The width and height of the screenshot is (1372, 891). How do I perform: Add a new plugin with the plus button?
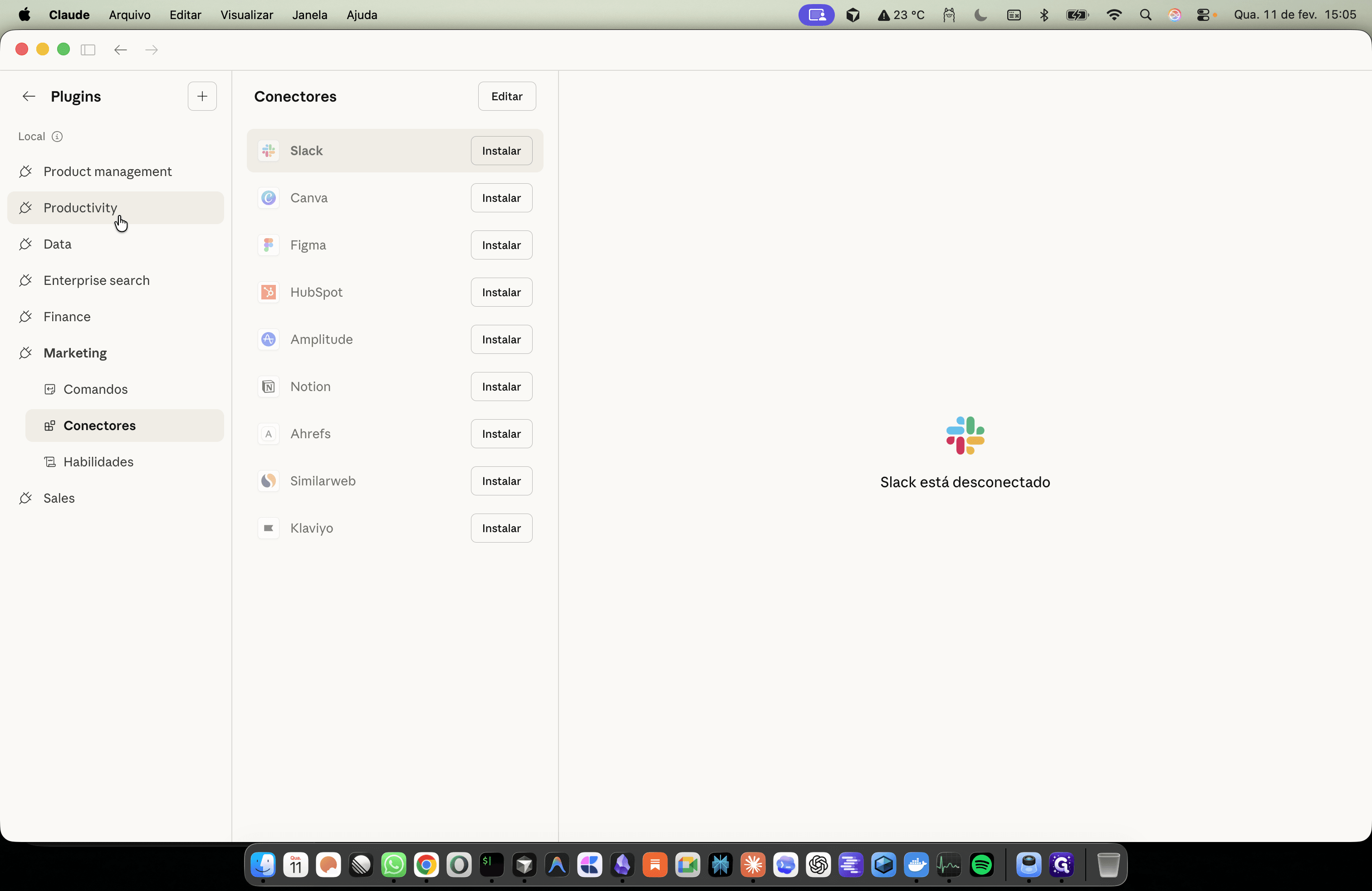[202, 96]
